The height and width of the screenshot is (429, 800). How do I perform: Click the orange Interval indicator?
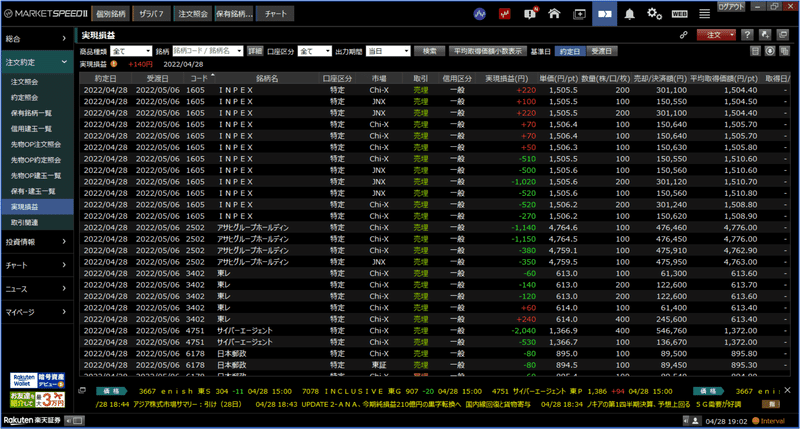[768, 421]
